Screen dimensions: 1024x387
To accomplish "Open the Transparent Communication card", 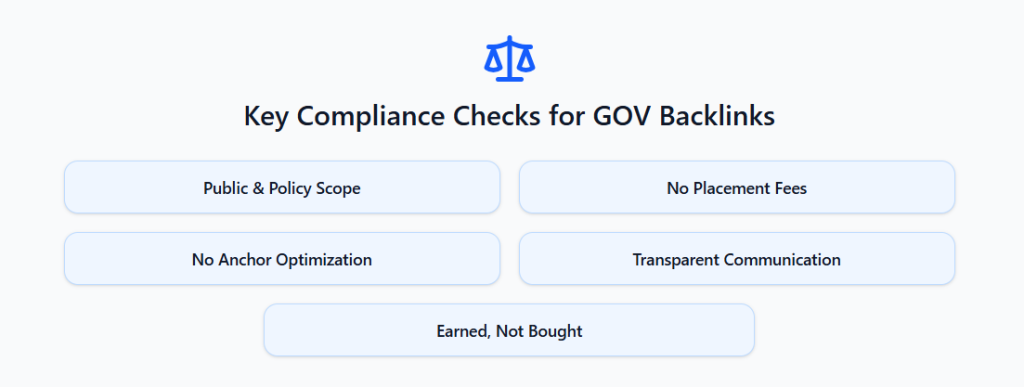I will tap(737, 258).
